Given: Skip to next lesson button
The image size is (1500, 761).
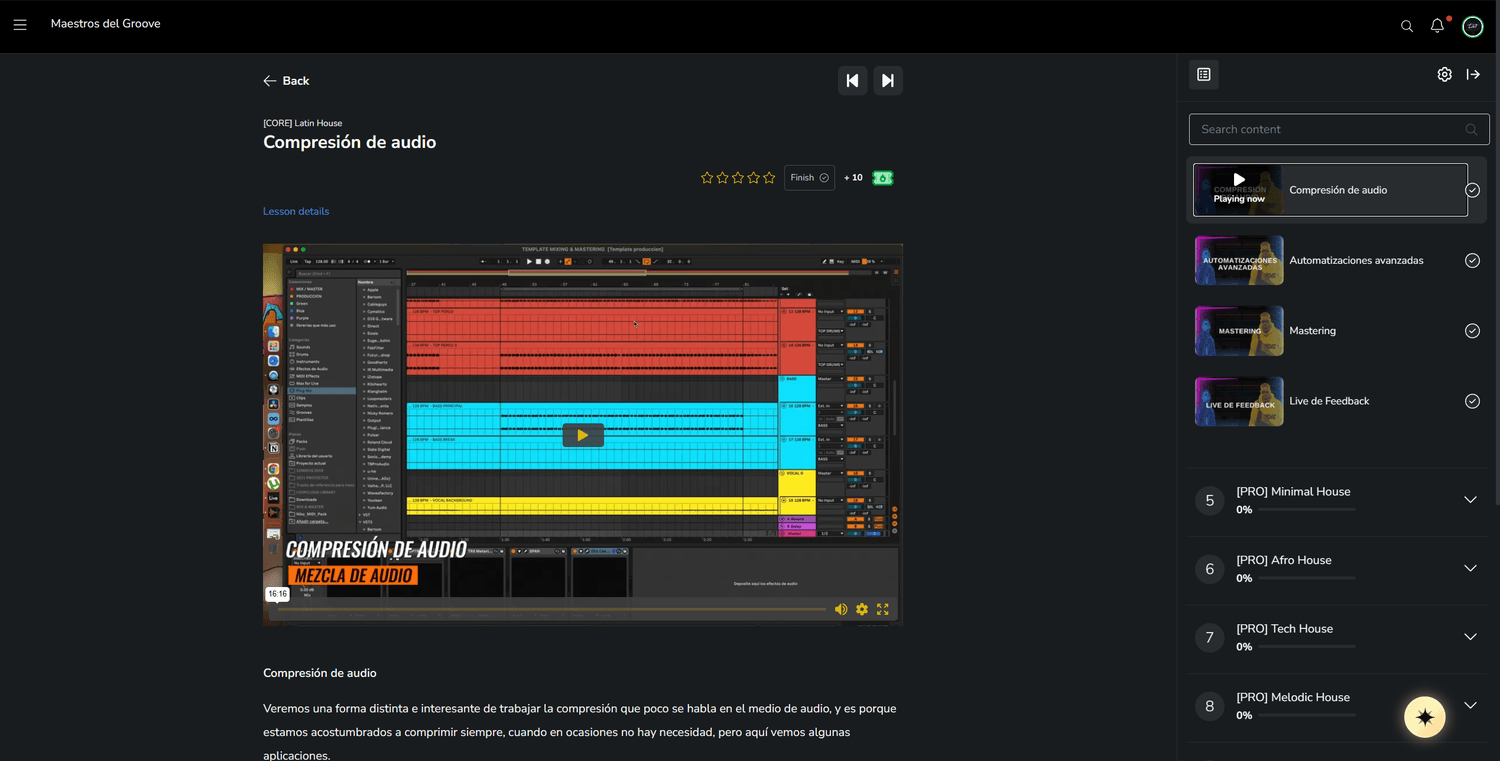Looking at the screenshot, I should pos(888,80).
